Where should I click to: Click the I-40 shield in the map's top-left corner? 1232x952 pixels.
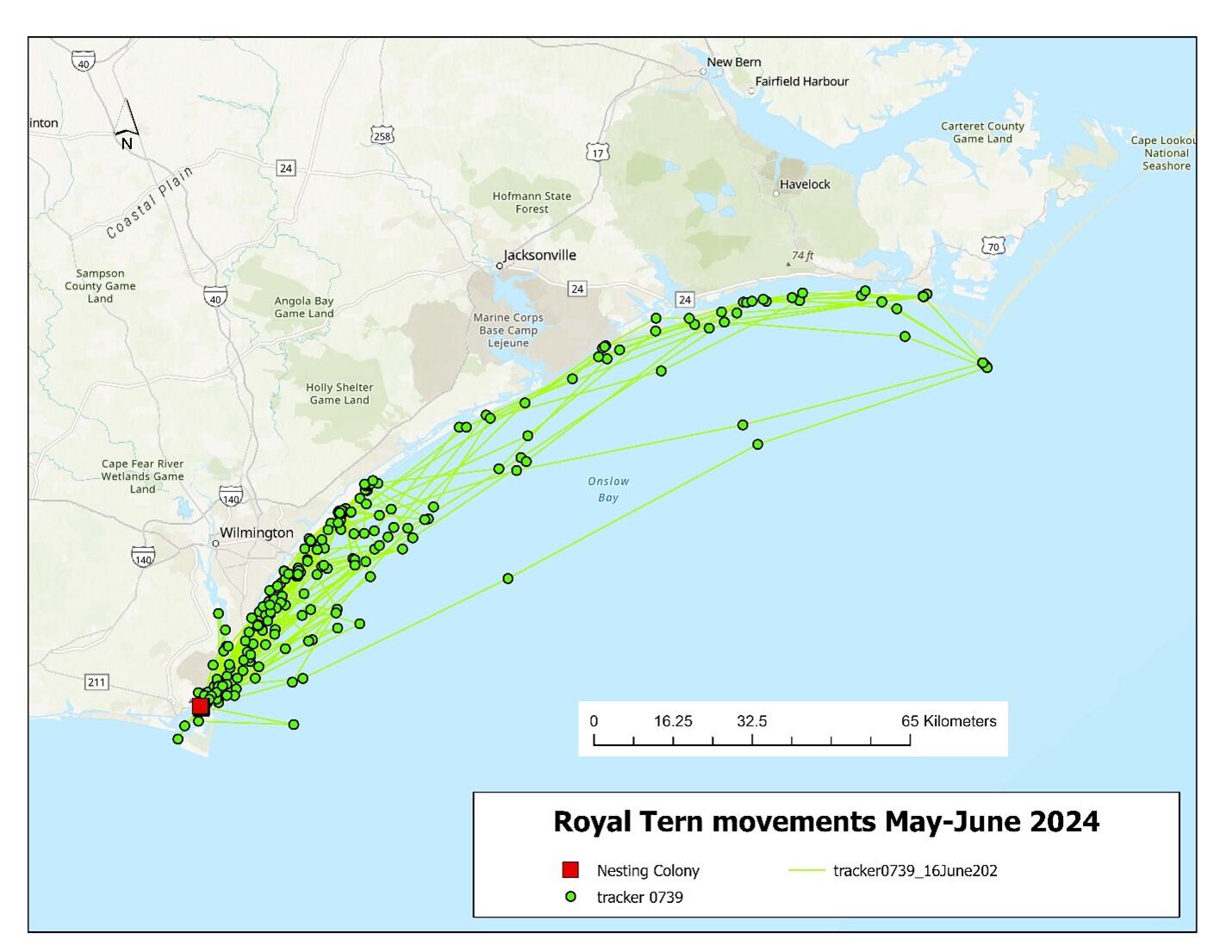coord(83,62)
